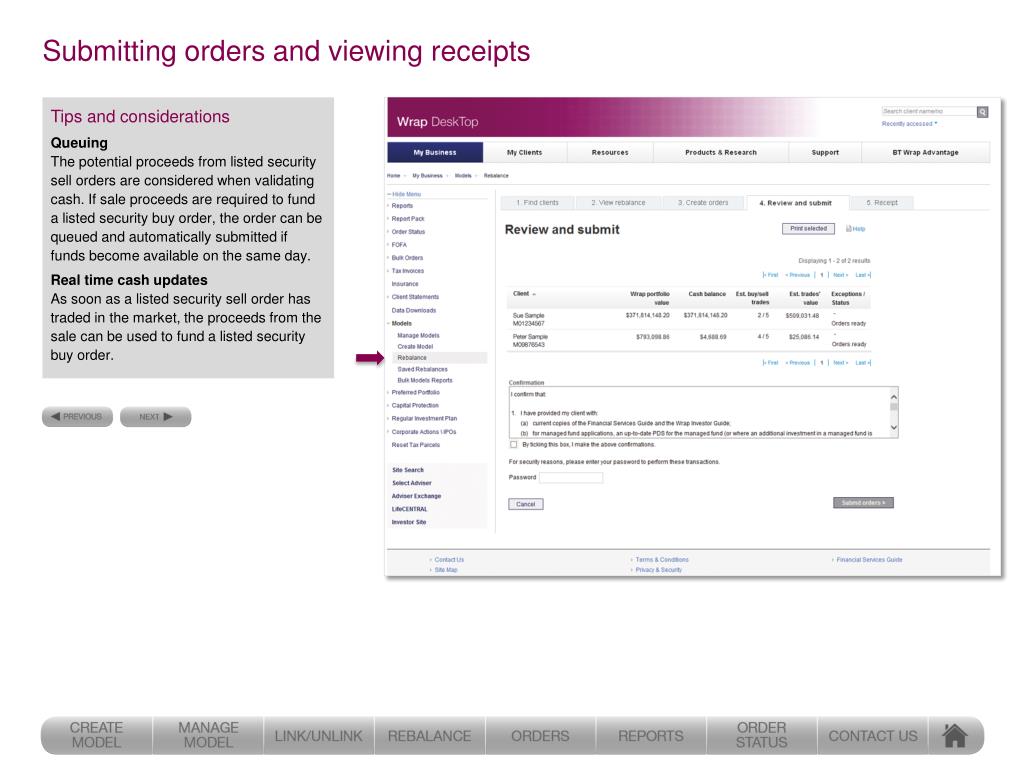Click the Cancel button
The height and width of the screenshot is (768, 1024).
(x=526, y=504)
